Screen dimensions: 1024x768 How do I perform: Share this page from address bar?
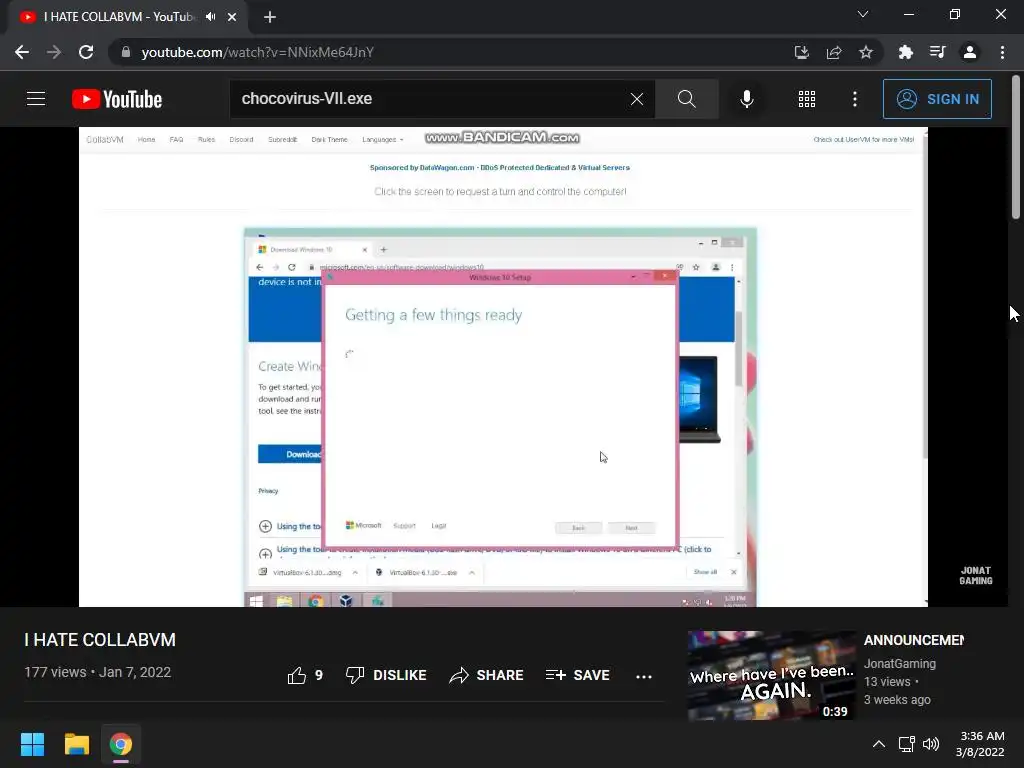point(834,52)
